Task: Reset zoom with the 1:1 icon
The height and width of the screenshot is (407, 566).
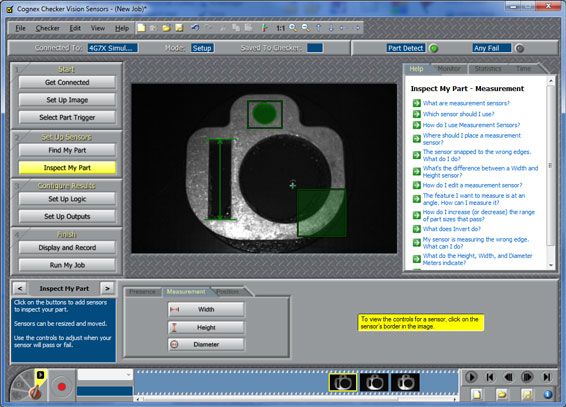Action: tap(280, 28)
